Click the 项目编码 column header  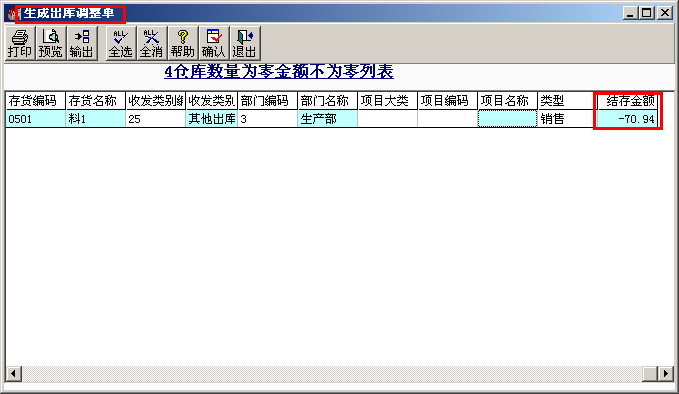click(x=447, y=101)
